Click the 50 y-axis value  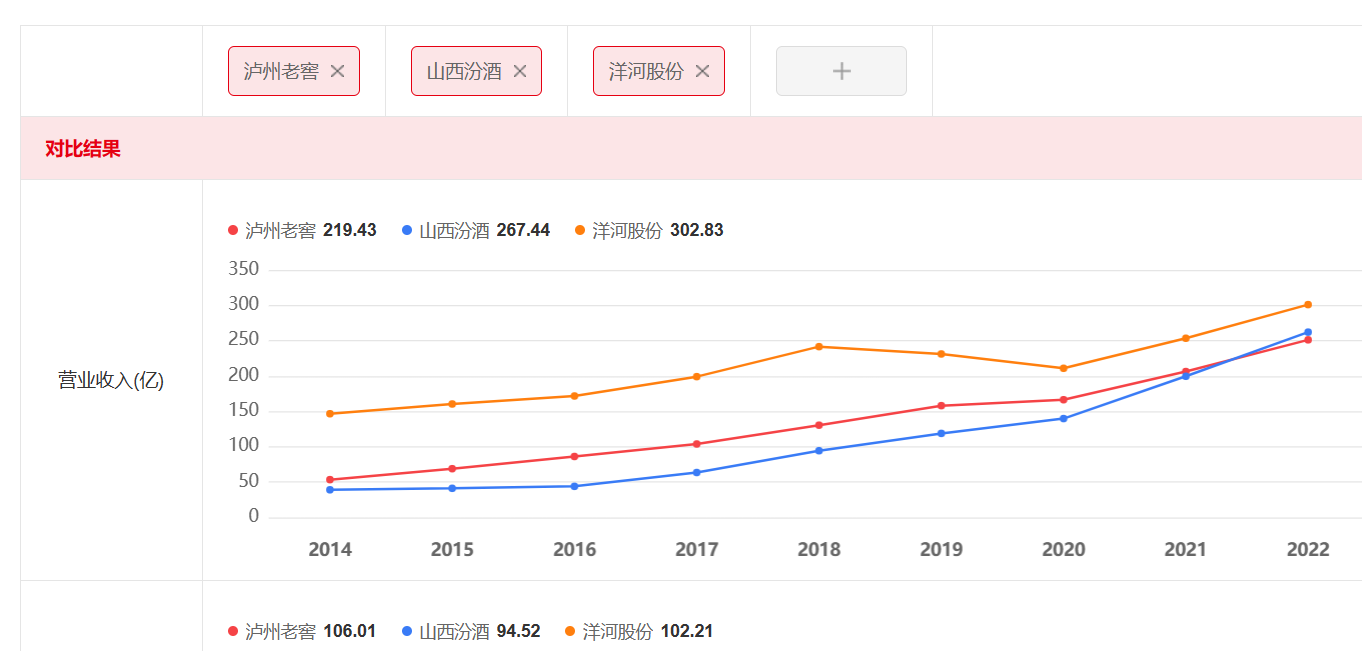248,481
